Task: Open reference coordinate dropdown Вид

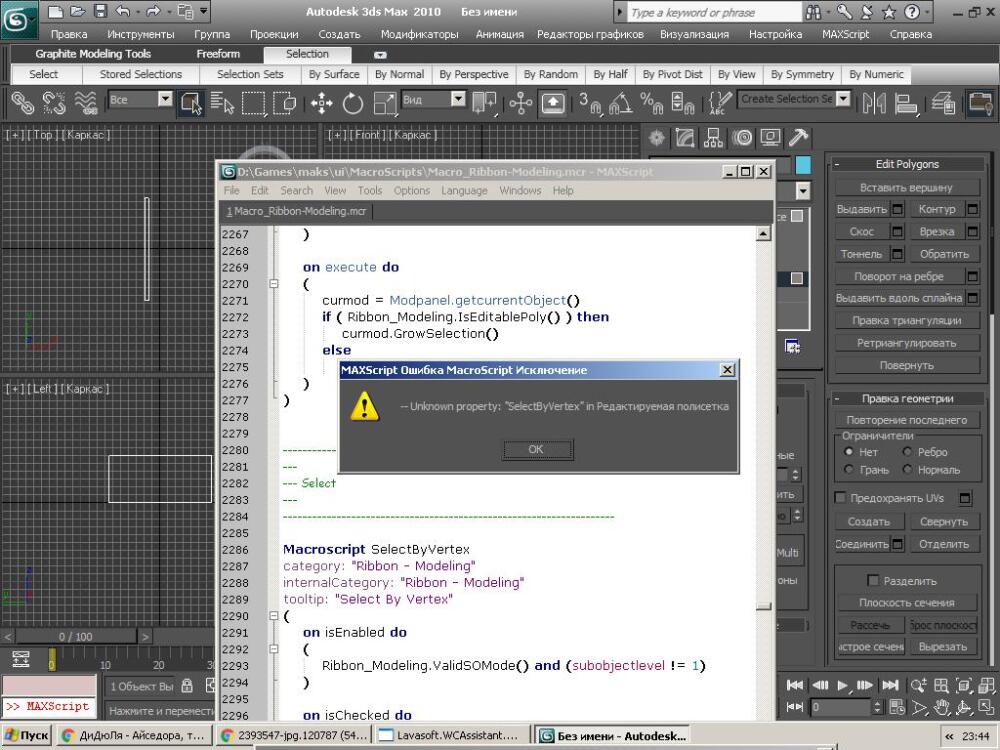Action: 459,99
